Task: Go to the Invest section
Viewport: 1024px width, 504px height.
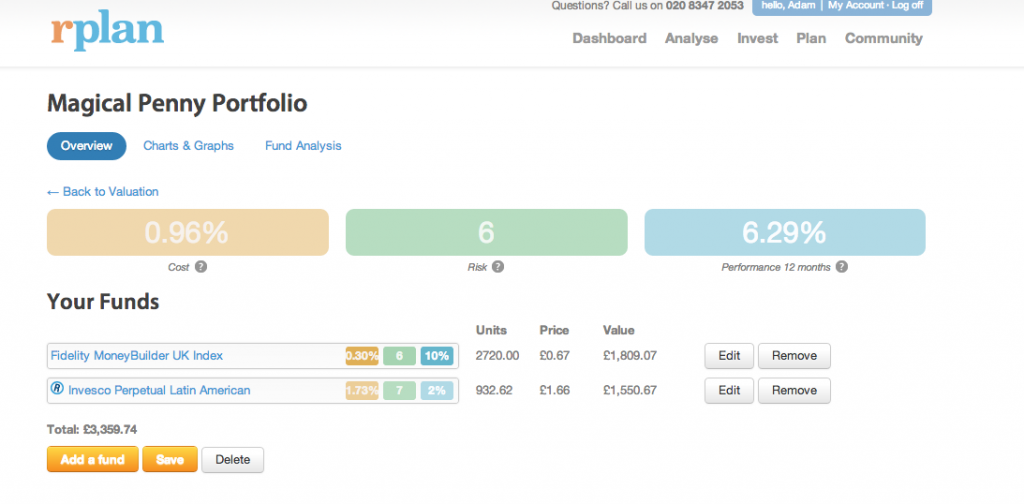Action: (758, 39)
